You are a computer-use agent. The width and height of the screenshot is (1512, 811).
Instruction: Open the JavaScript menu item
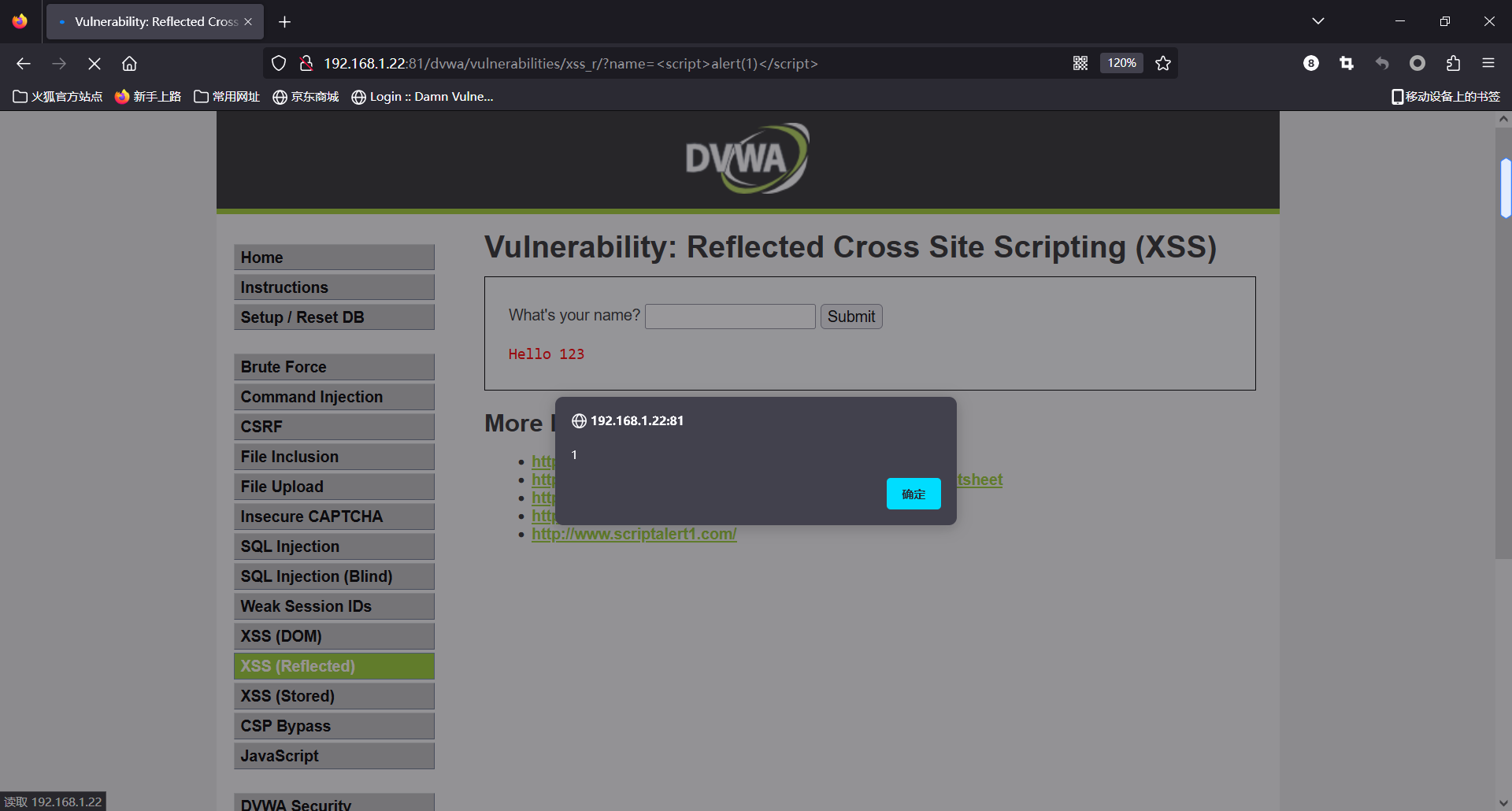334,756
